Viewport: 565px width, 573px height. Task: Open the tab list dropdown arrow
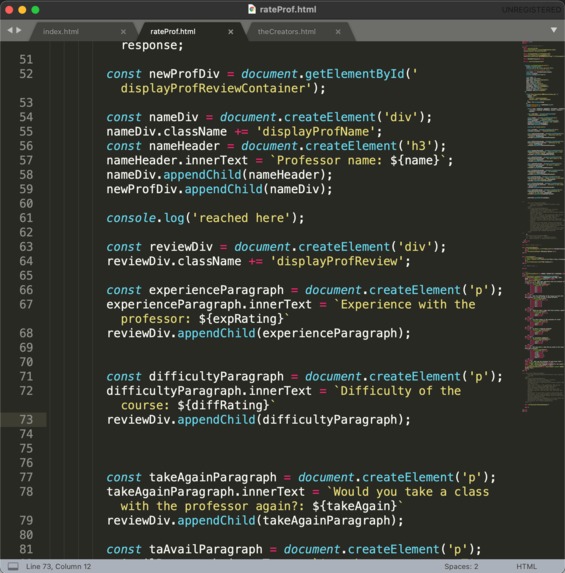coord(554,30)
